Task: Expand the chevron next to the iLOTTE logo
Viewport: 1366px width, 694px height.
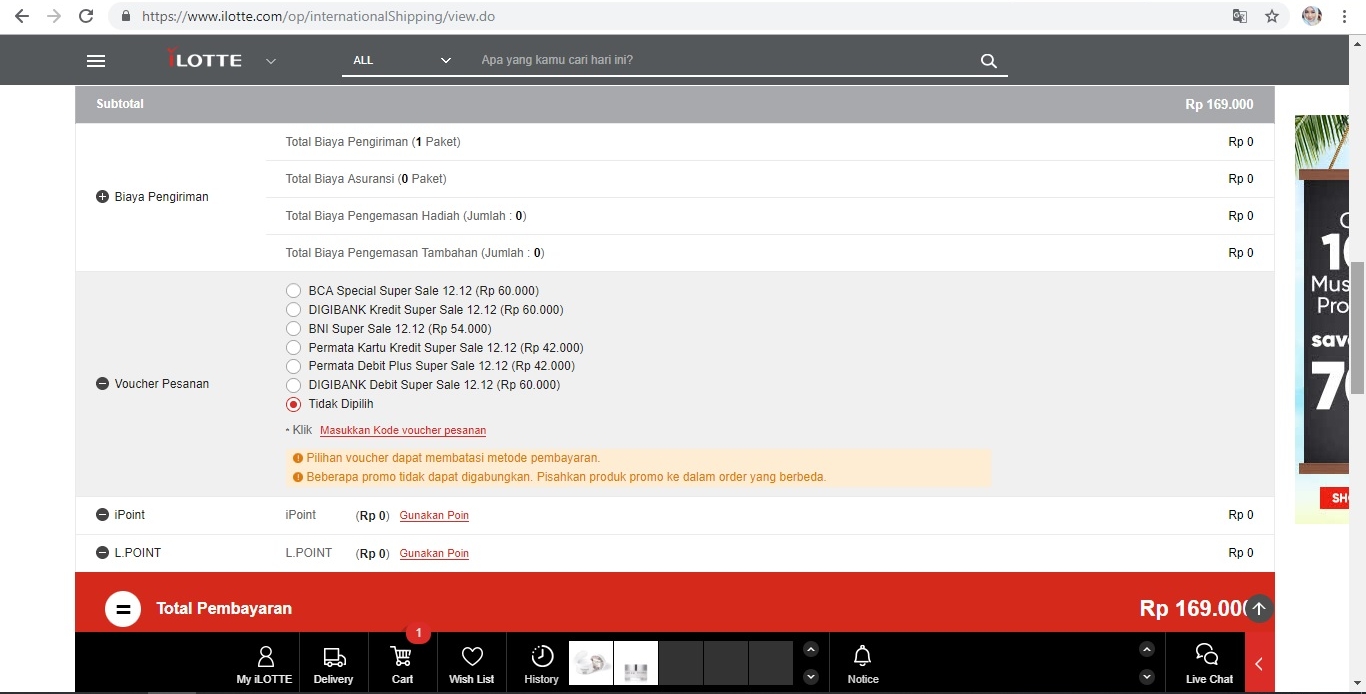Action: click(270, 61)
